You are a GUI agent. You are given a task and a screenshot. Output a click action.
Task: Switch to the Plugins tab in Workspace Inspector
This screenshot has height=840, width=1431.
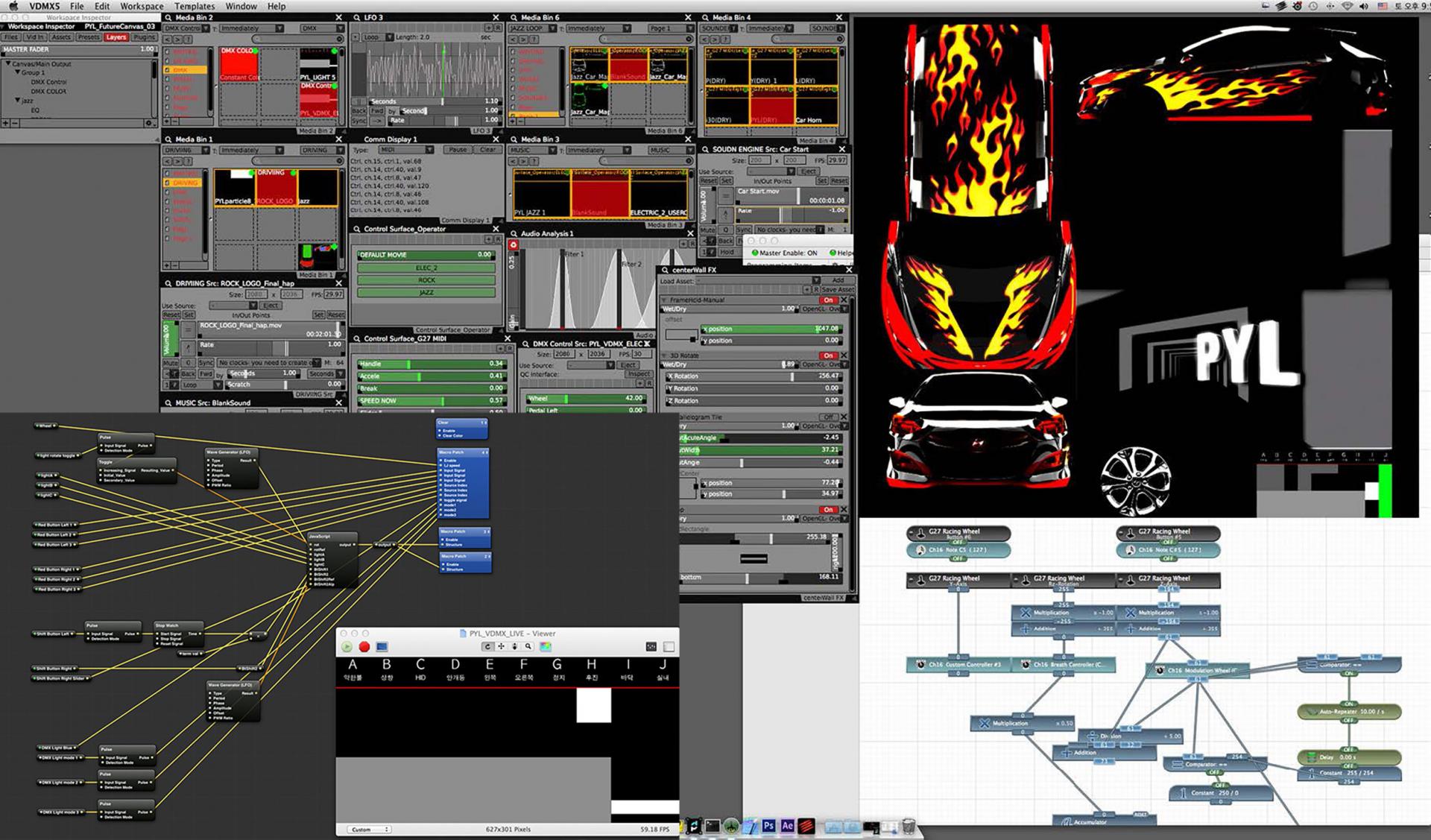pyautogui.click(x=145, y=37)
